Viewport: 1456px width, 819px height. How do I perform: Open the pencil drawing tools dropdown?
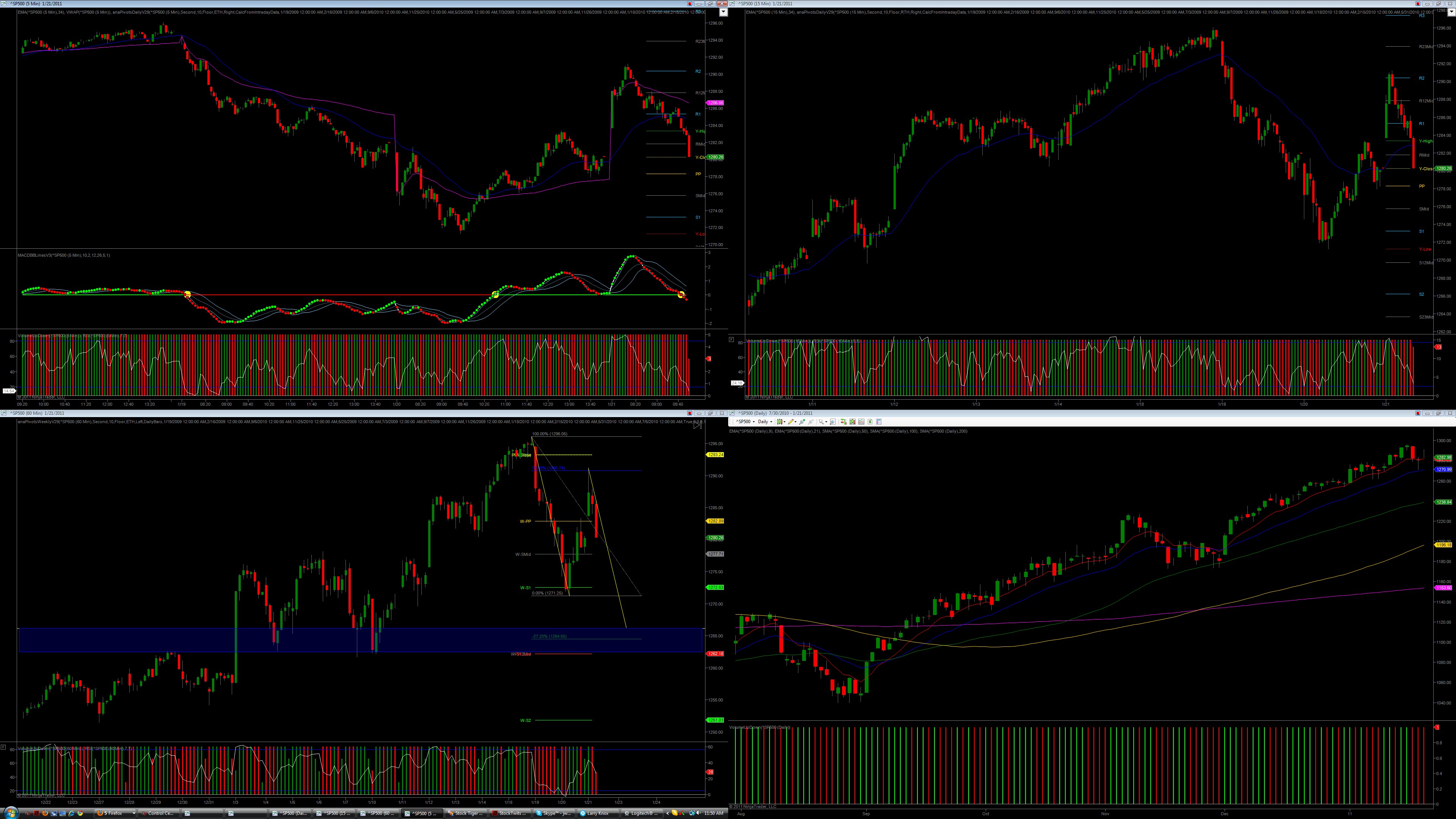pyautogui.click(x=793, y=422)
